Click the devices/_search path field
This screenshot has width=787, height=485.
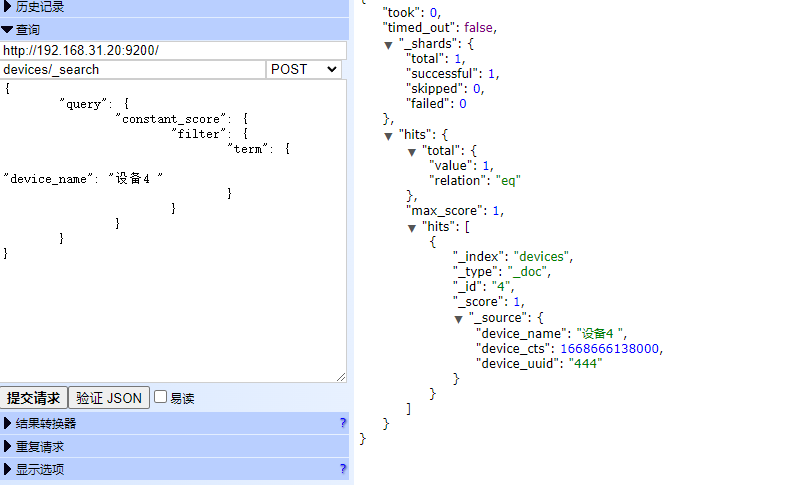133,69
